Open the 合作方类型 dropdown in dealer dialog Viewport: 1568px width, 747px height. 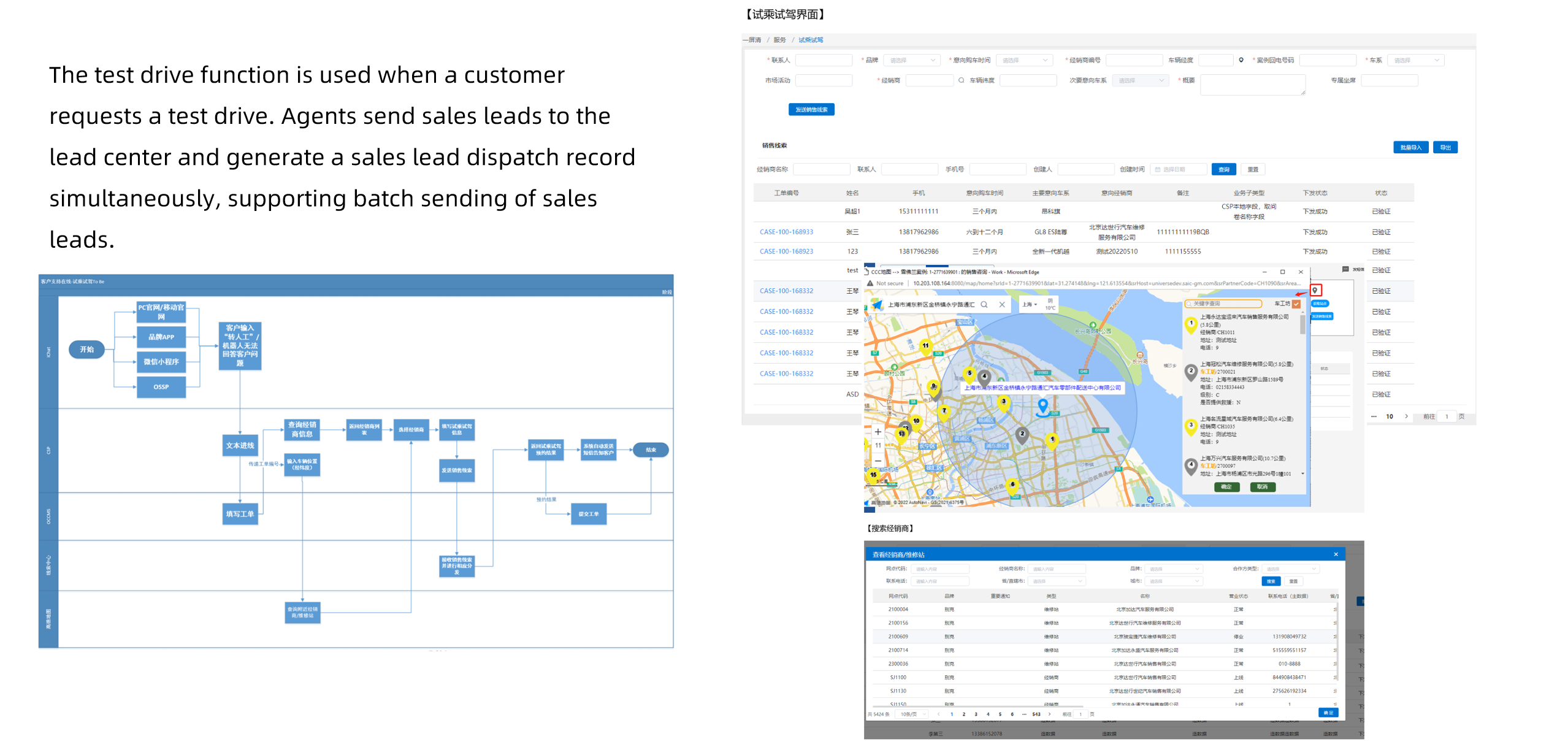point(1290,569)
